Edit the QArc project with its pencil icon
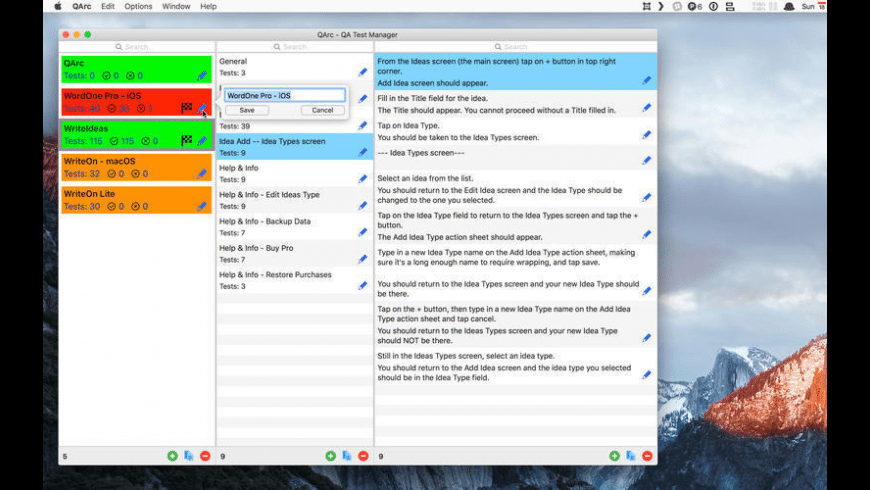This screenshot has width=870, height=490. pyautogui.click(x=201, y=75)
